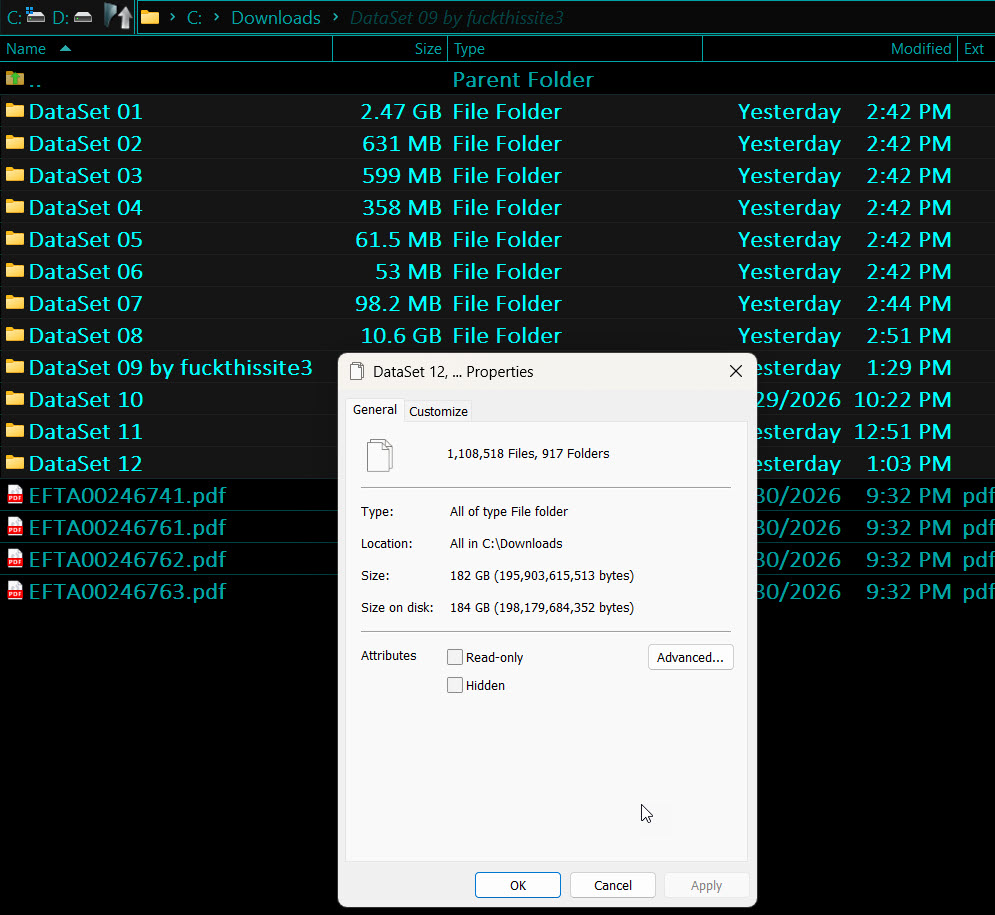Viewport: 995px width, 915px height.
Task: Click the go up one level icon
Action: click(x=119, y=17)
